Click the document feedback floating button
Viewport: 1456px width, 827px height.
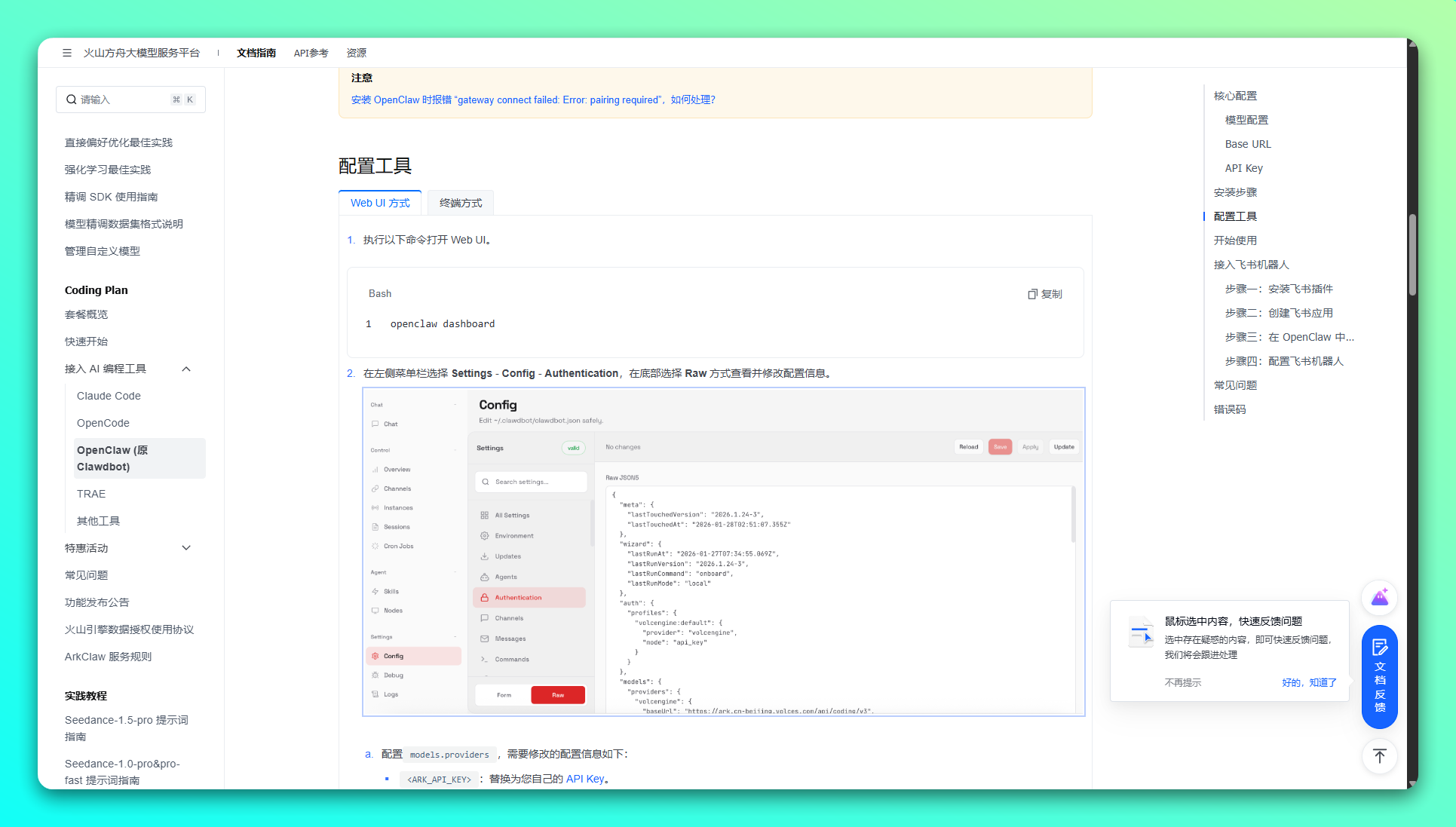1379,676
